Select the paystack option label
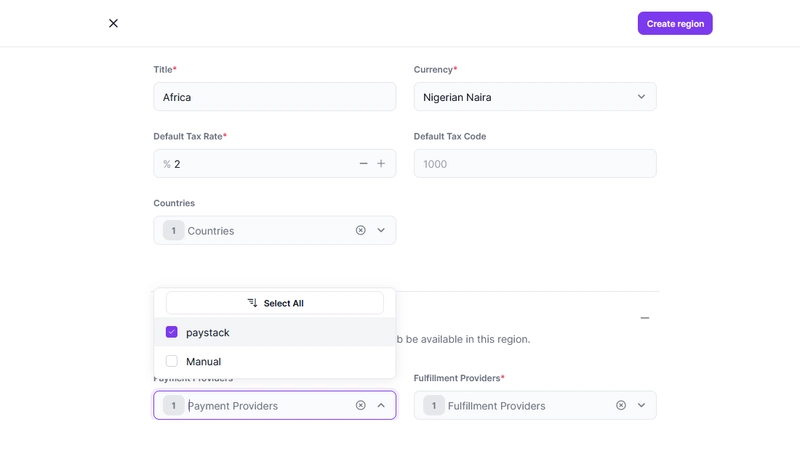The height and width of the screenshot is (464, 800). tap(208, 333)
